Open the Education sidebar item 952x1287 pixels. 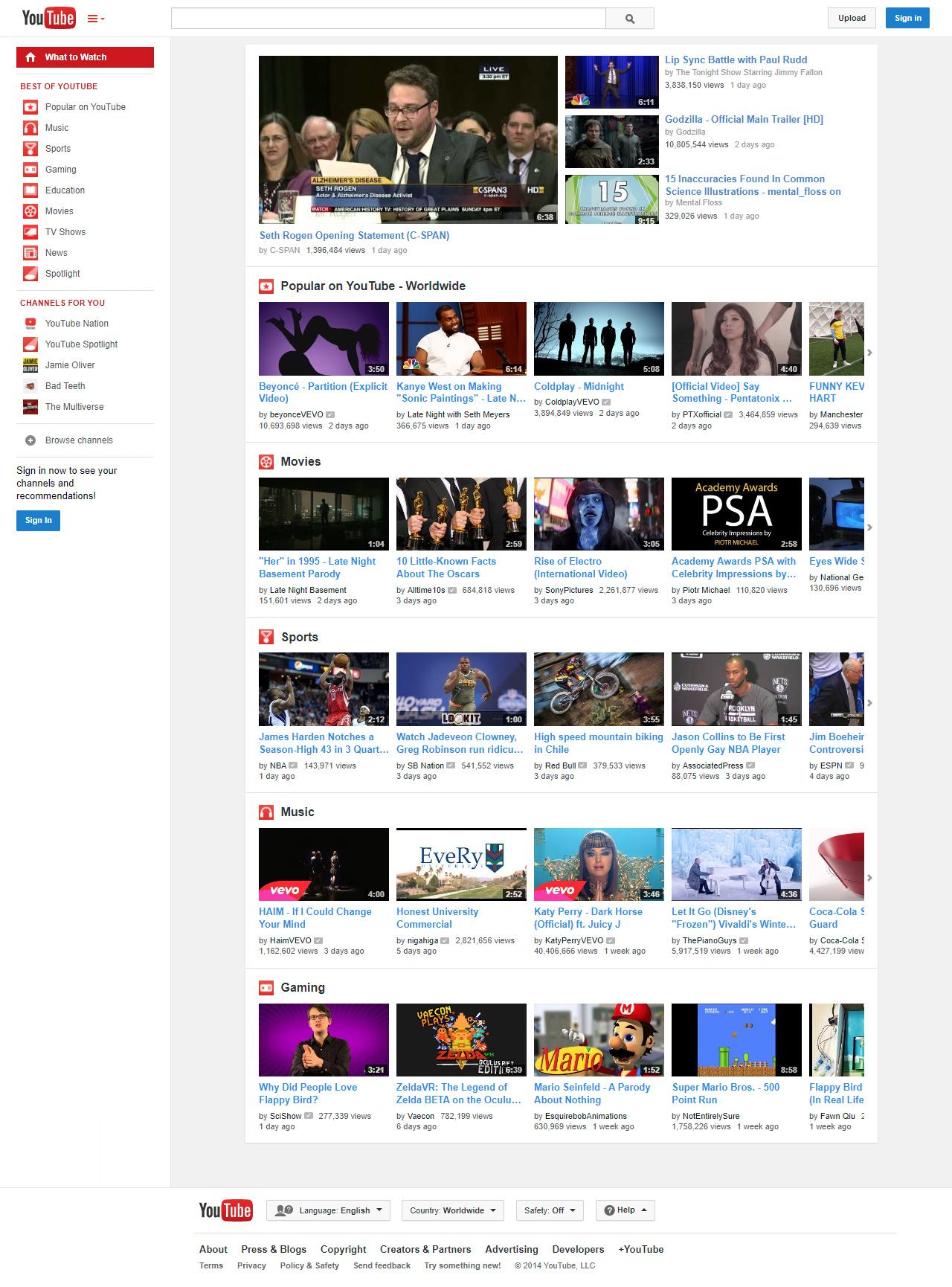[85, 190]
